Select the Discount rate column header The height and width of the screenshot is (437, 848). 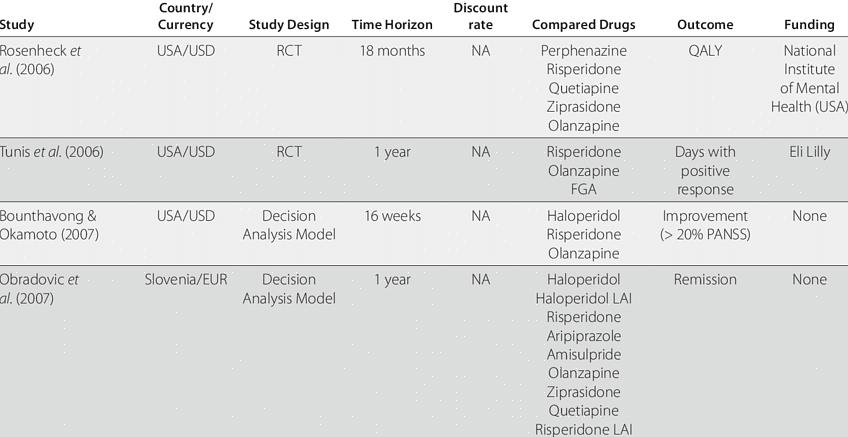tap(480, 17)
